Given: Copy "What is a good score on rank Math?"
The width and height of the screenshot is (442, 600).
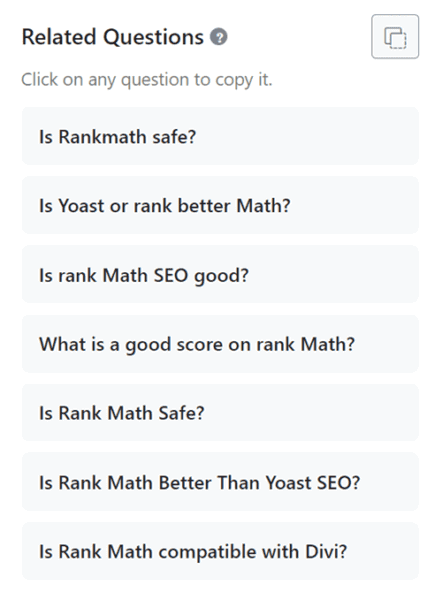Looking at the screenshot, I should coord(220,344).
